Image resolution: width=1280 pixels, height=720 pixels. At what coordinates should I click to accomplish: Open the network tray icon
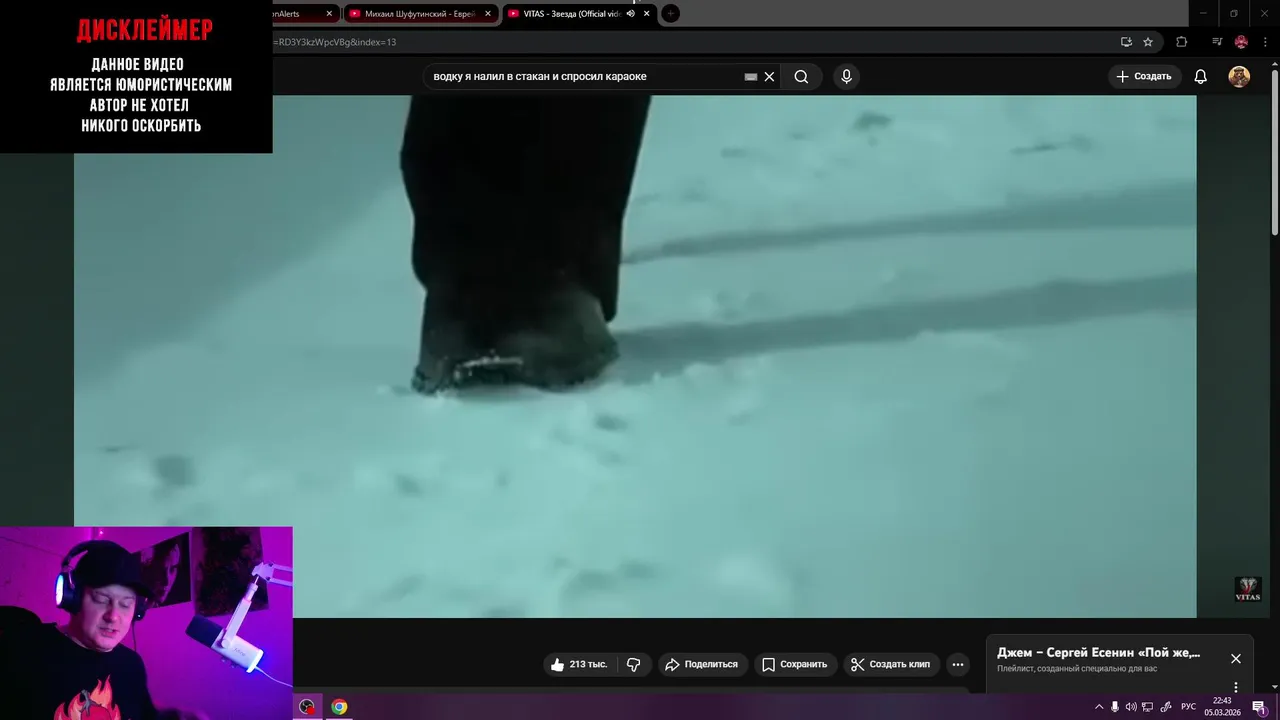click(x=1148, y=707)
